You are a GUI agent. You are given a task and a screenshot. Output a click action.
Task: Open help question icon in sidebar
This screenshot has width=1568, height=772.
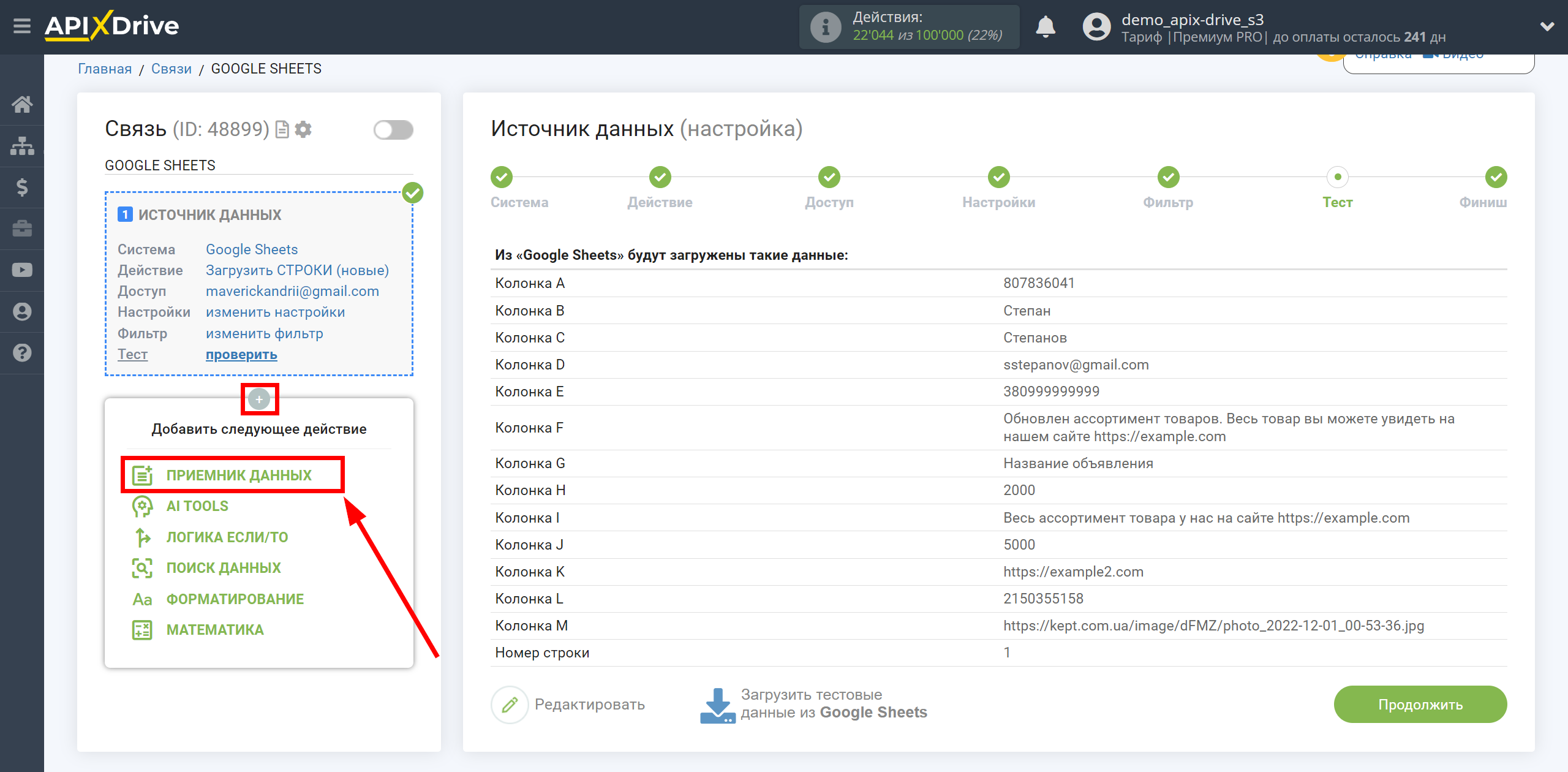tap(22, 353)
